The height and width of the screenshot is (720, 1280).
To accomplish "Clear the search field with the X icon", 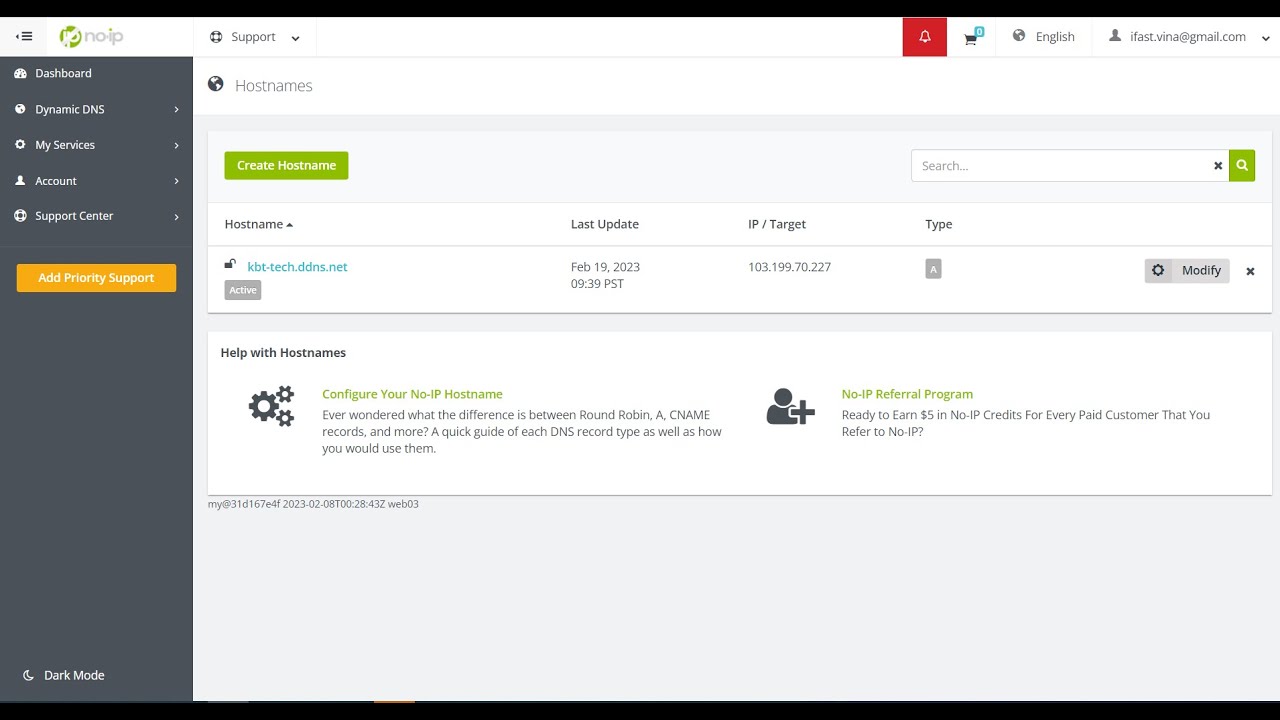I will (1218, 166).
